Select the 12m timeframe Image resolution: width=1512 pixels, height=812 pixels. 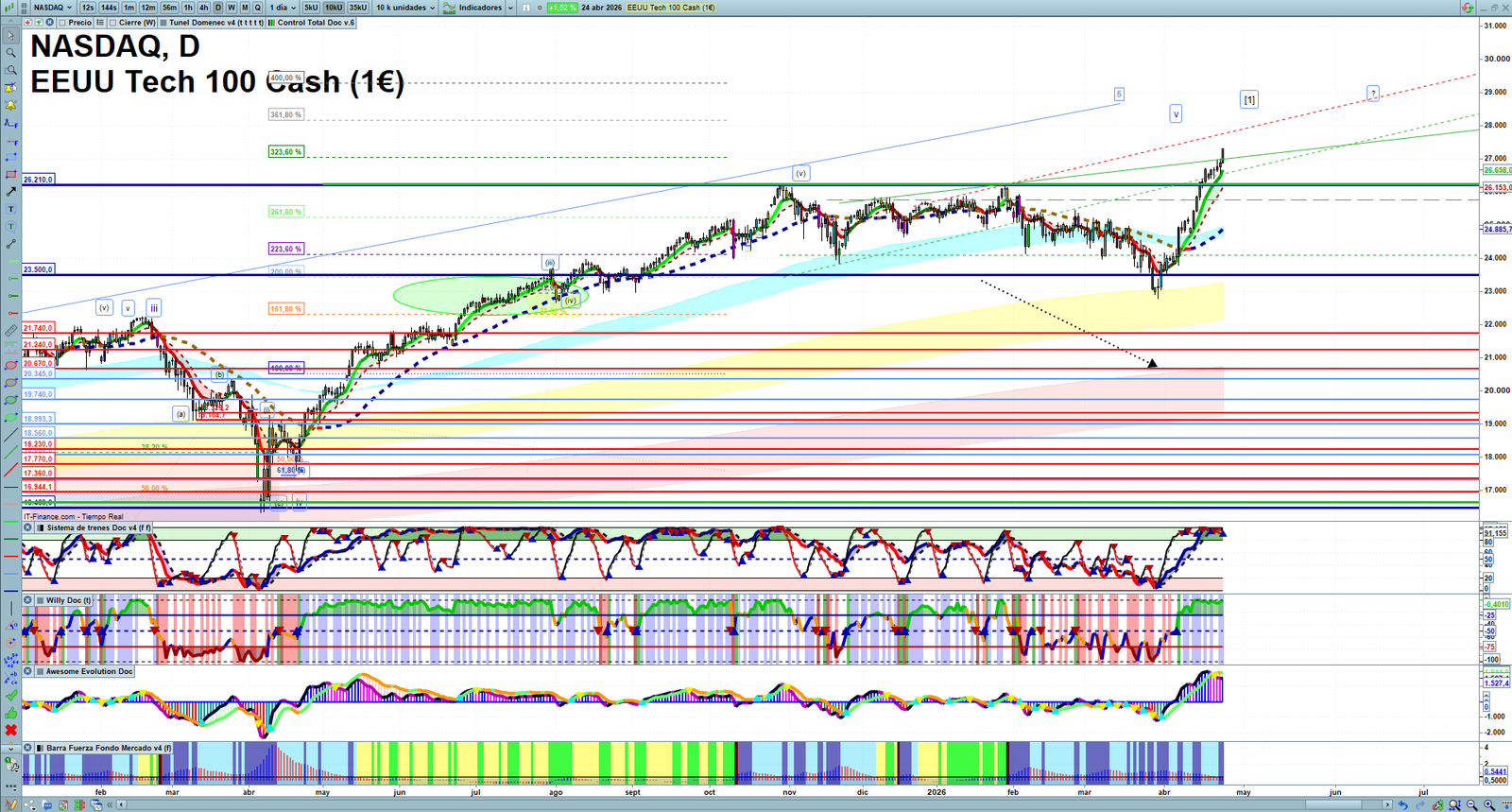pos(148,8)
